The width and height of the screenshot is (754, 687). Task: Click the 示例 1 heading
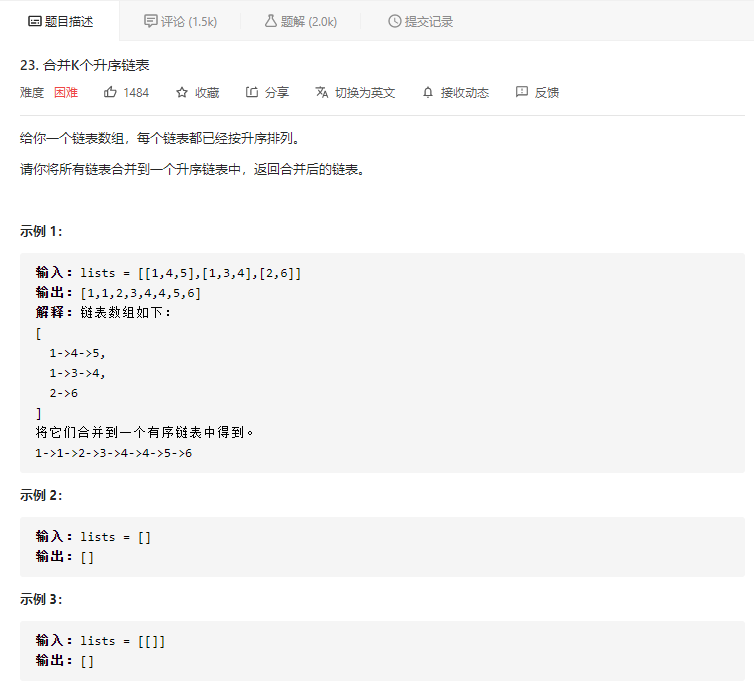tap(41, 231)
